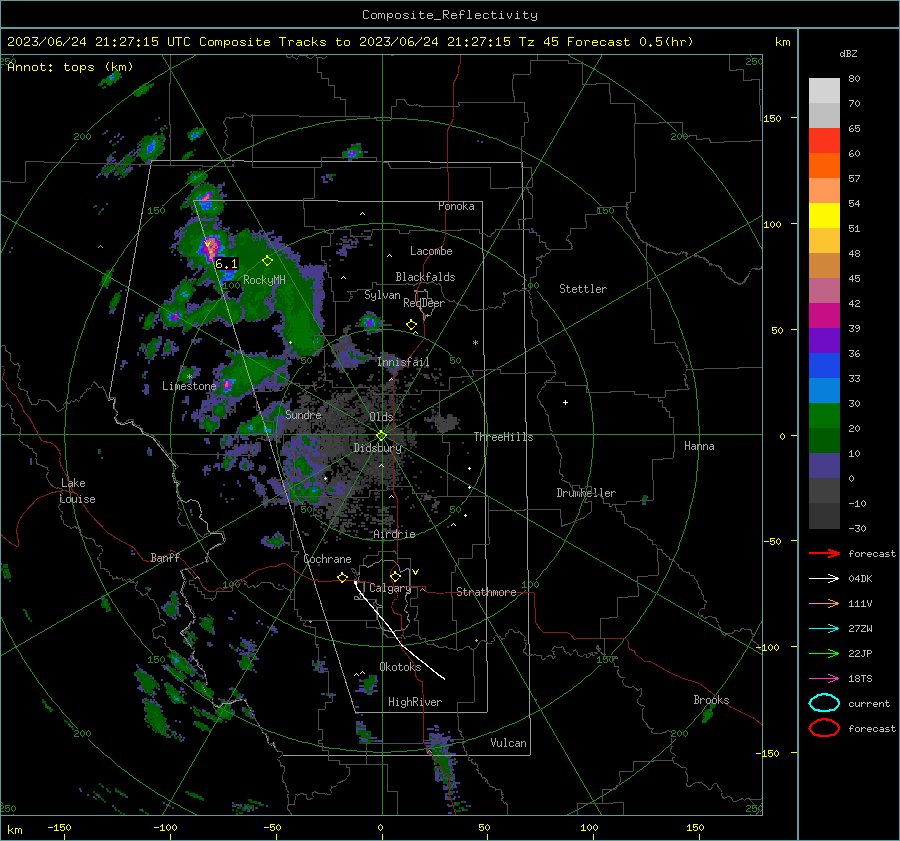Screen dimensions: 900x841
Task: Click the dBZ legend heading
Action: [x=848, y=54]
